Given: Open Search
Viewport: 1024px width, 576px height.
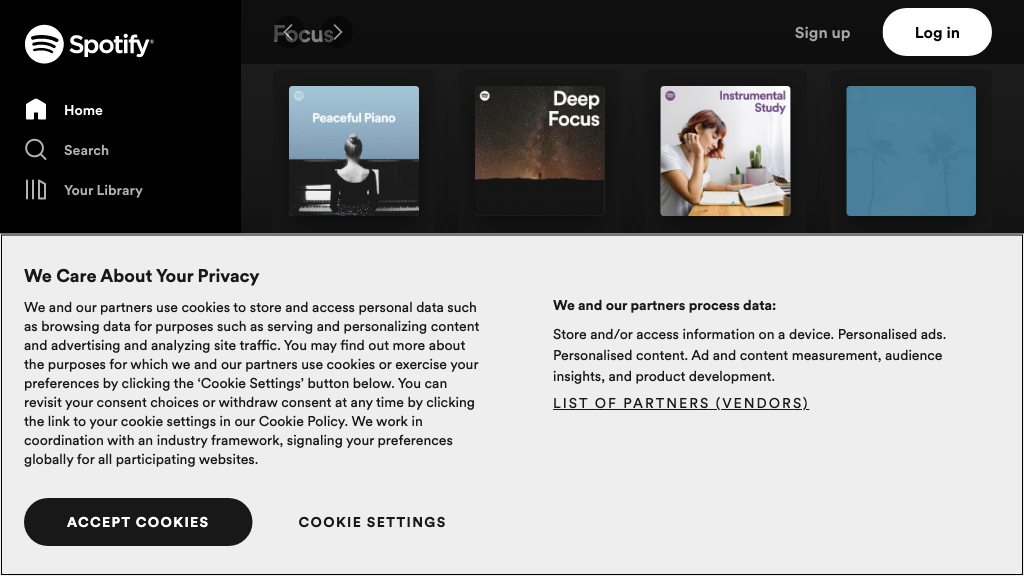Looking at the screenshot, I should [x=86, y=150].
